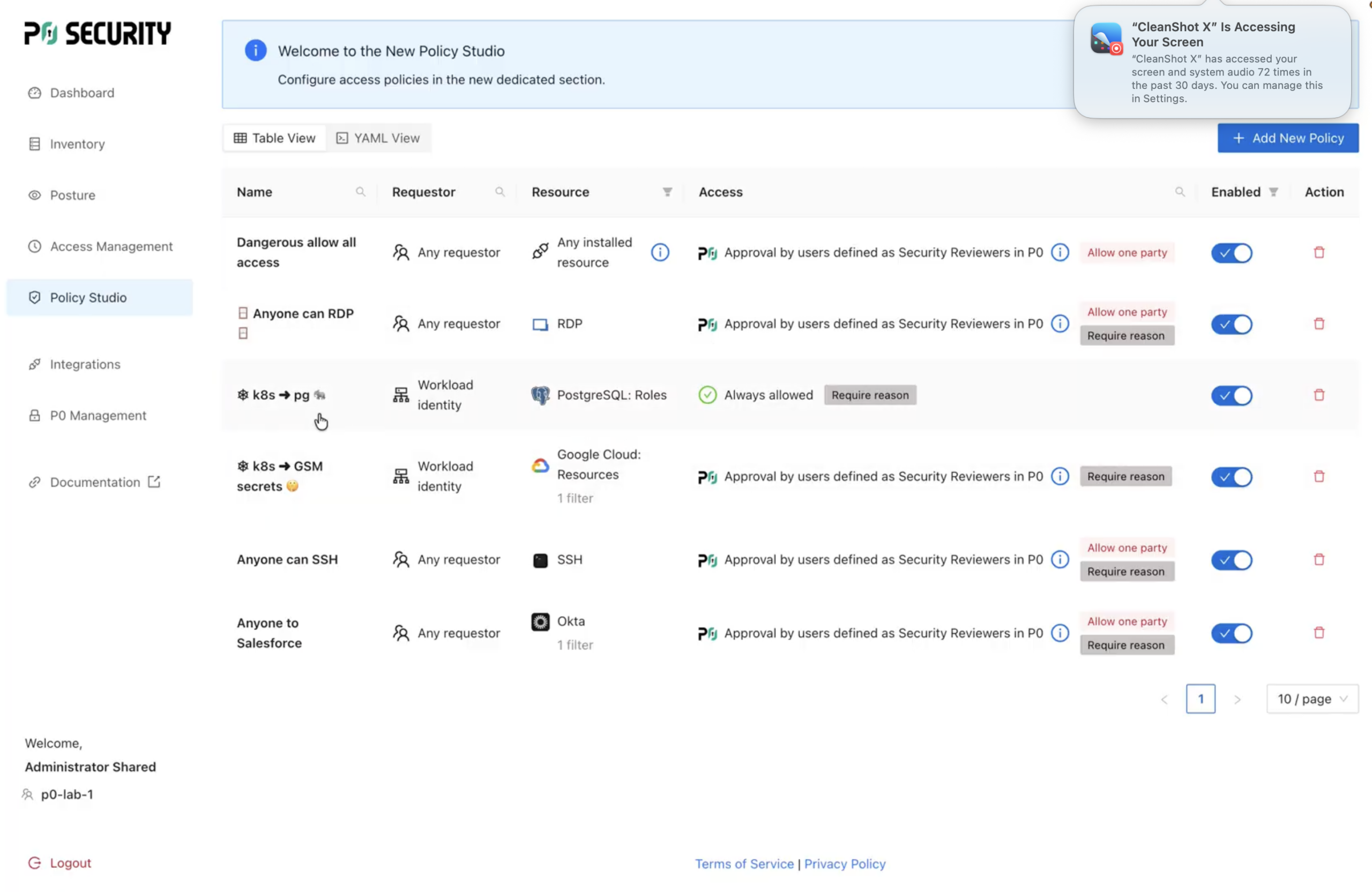The width and height of the screenshot is (1372, 892).
Task: Open the 10 / page size dropdown
Action: click(1312, 699)
